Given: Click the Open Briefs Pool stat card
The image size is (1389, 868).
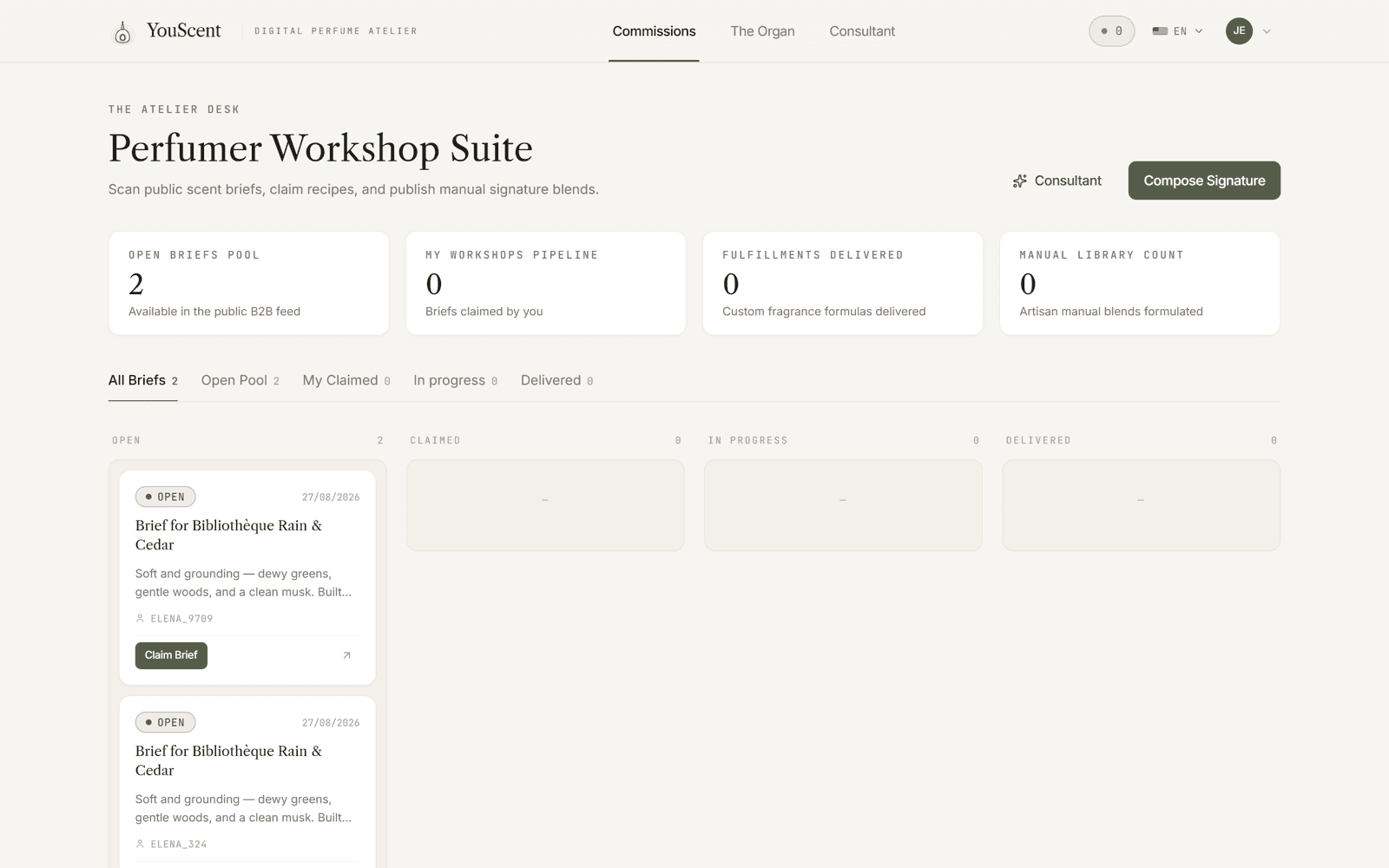Looking at the screenshot, I should point(248,283).
